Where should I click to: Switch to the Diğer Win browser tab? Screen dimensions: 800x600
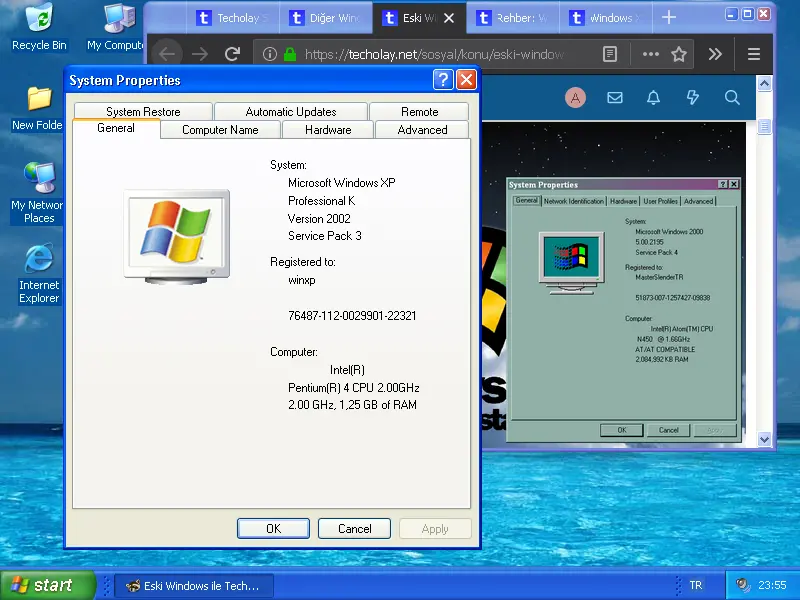point(327,18)
